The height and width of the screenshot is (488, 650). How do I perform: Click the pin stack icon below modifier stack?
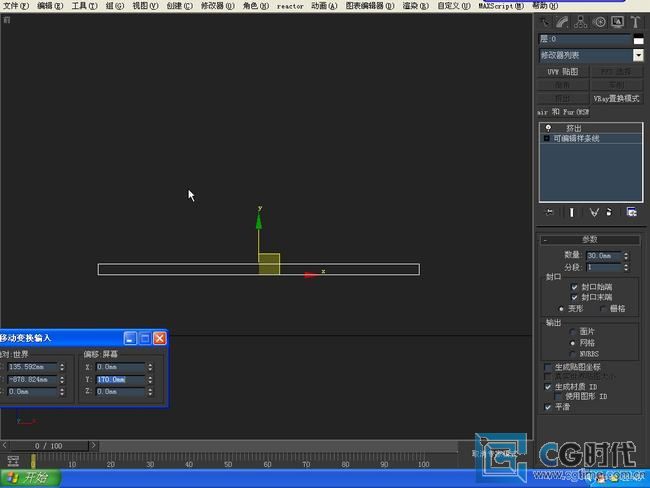549,212
